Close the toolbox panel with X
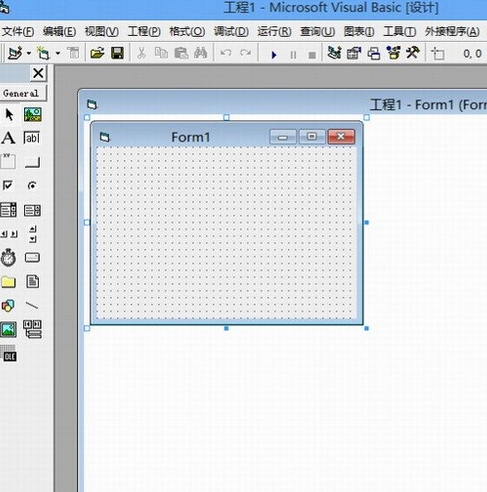Viewport: 487px width, 492px height. pos(38,73)
